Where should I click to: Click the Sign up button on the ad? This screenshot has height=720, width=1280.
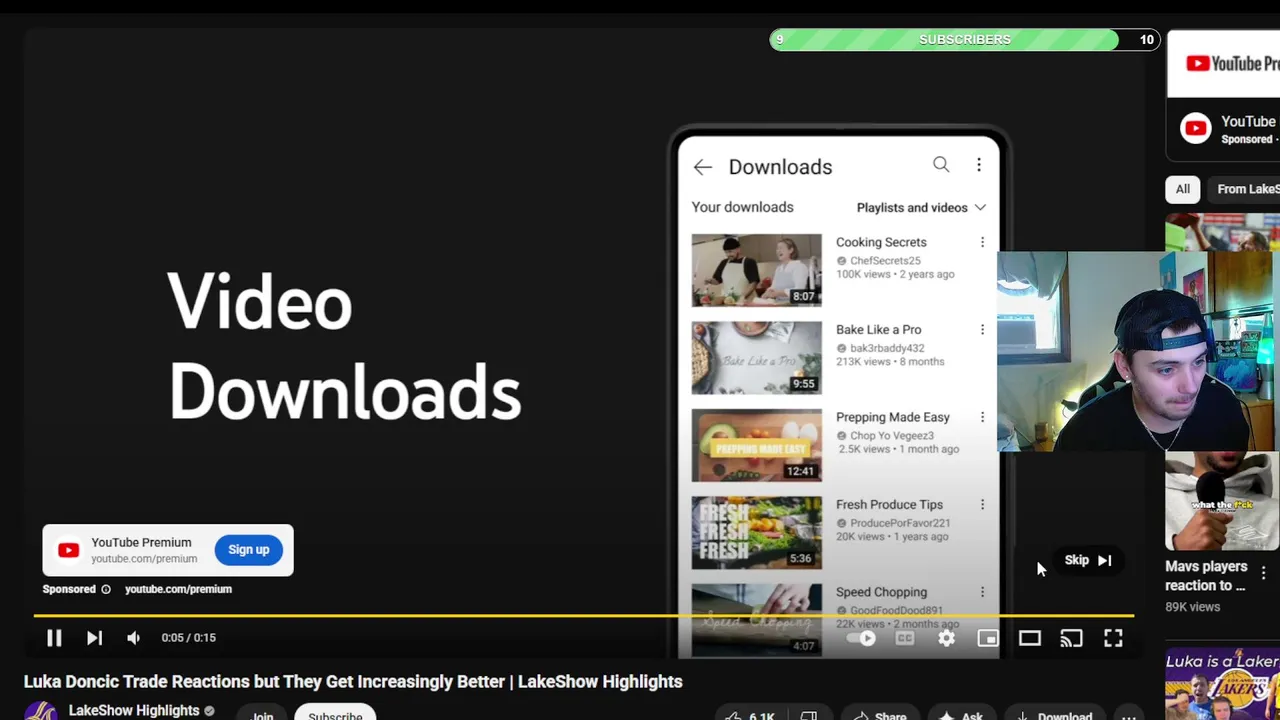point(248,549)
